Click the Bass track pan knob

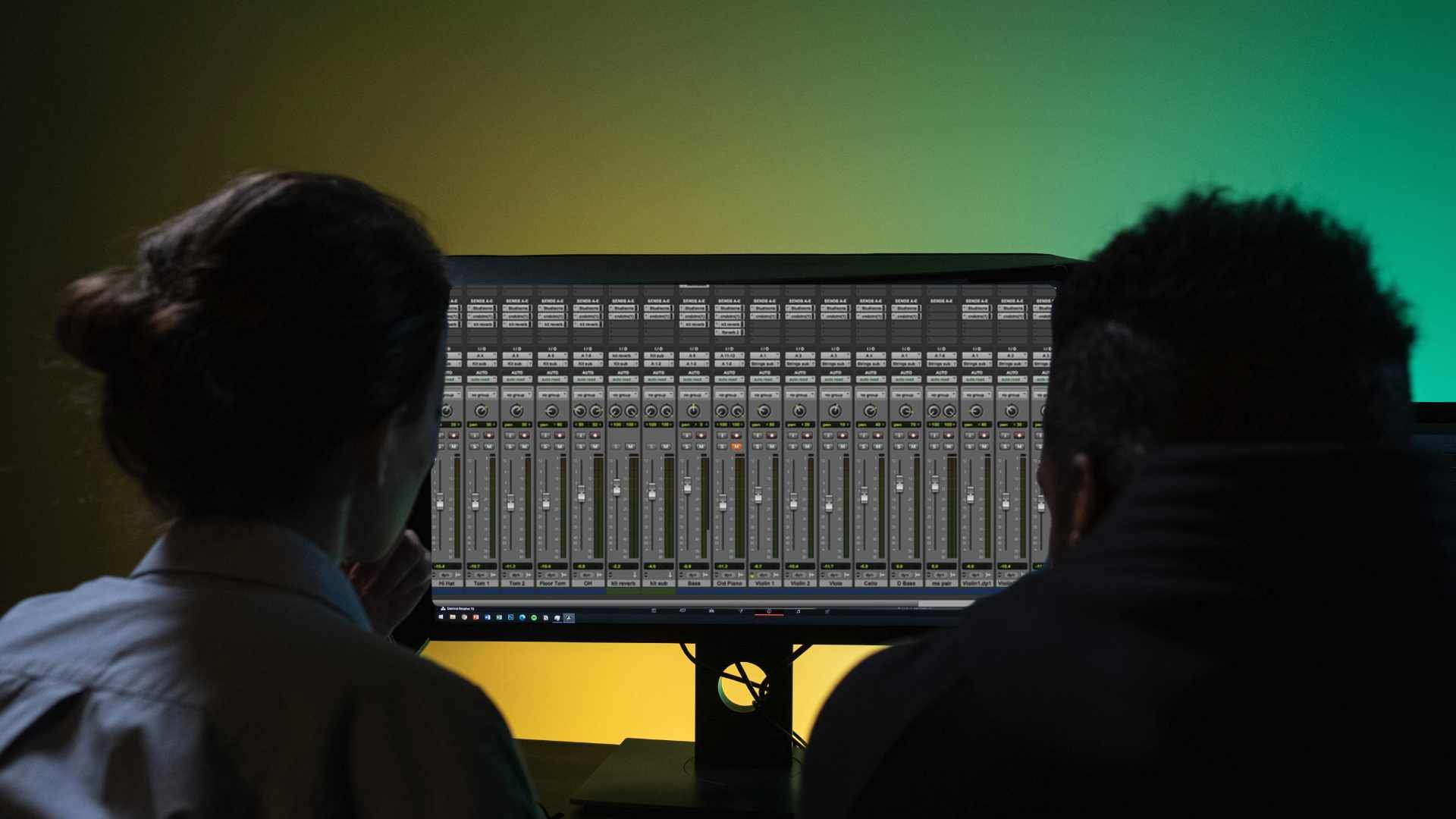(693, 410)
